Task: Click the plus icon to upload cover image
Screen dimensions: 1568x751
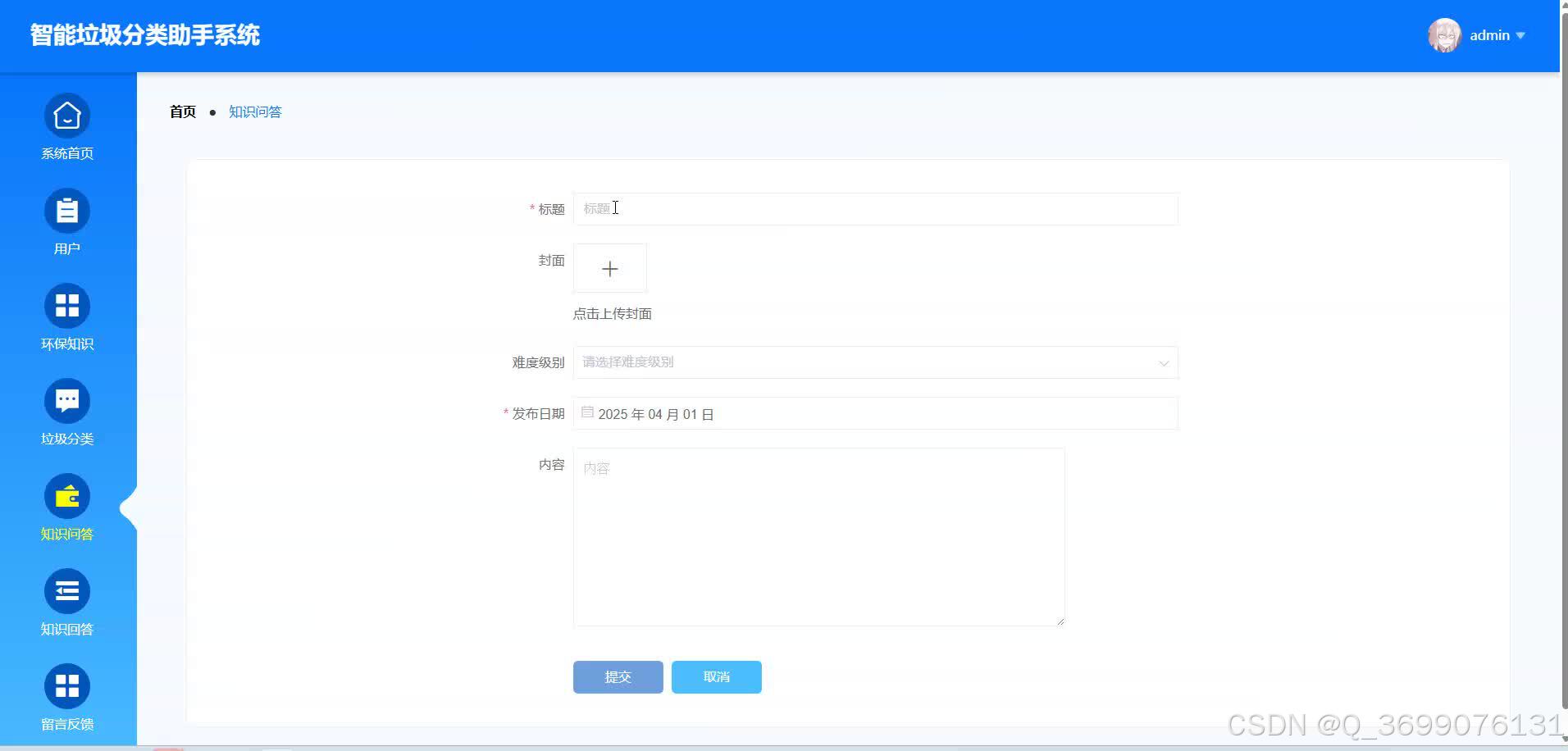Action: click(609, 268)
